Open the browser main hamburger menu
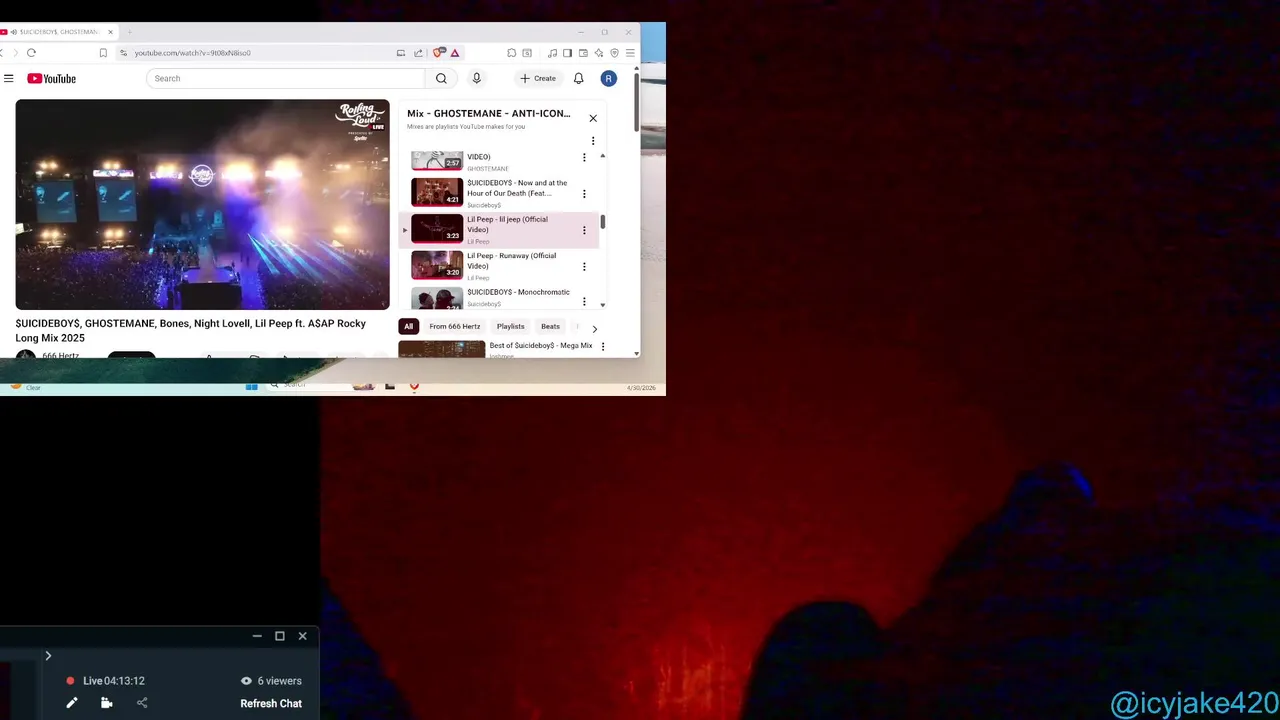The image size is (1280, 720). pos(630,53)
